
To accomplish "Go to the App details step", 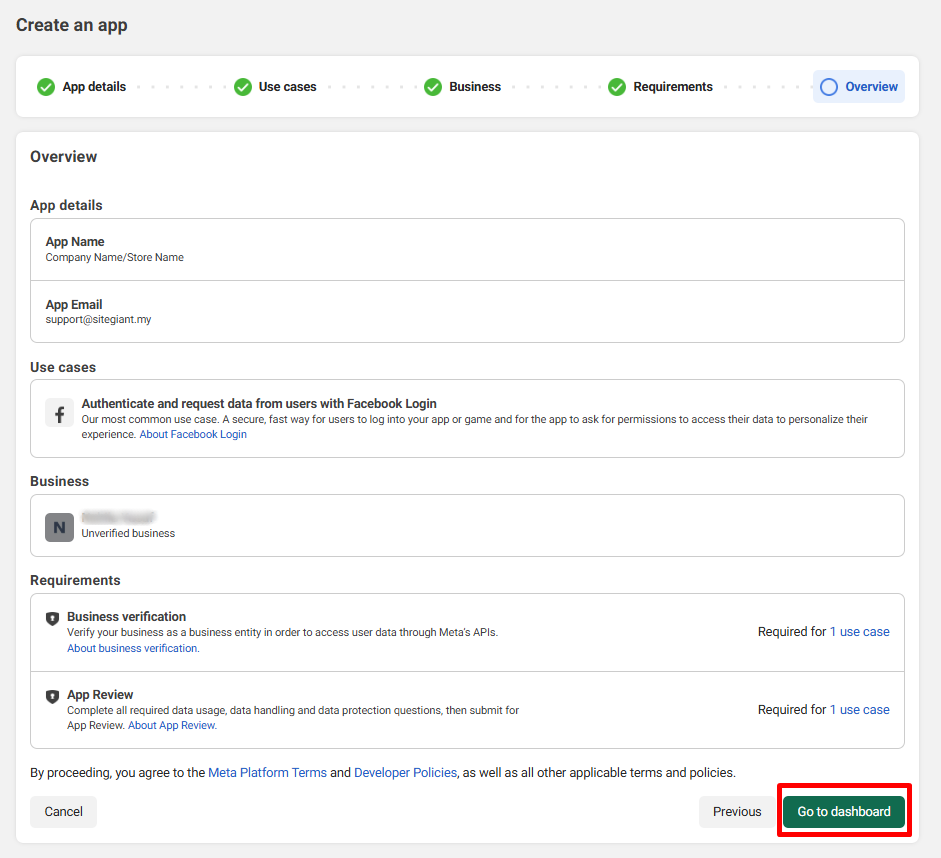I will pyautogui.click(x=94, y=87).
